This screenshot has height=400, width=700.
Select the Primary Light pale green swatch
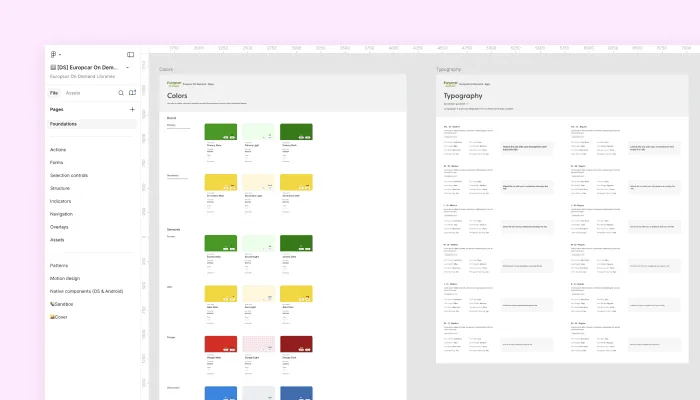point(258,132)
